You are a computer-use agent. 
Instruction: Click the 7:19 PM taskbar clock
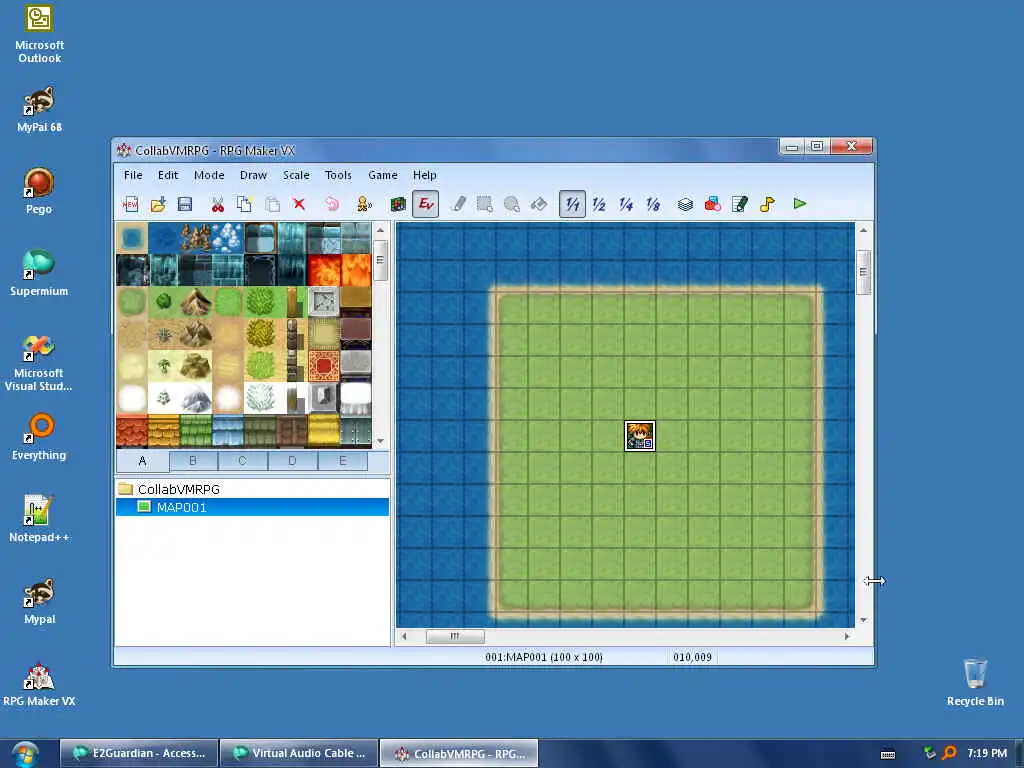pyautogui.click(x=987, y=753)
